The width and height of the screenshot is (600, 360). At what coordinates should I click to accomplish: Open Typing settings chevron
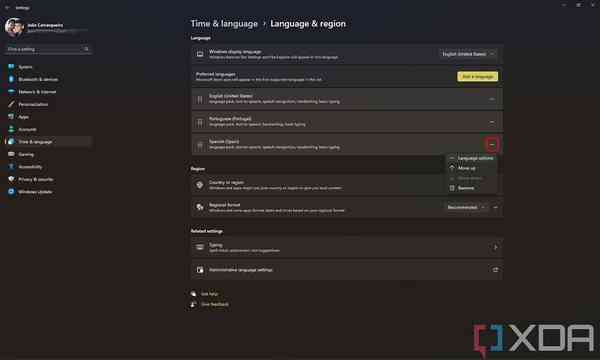point(495,247)
